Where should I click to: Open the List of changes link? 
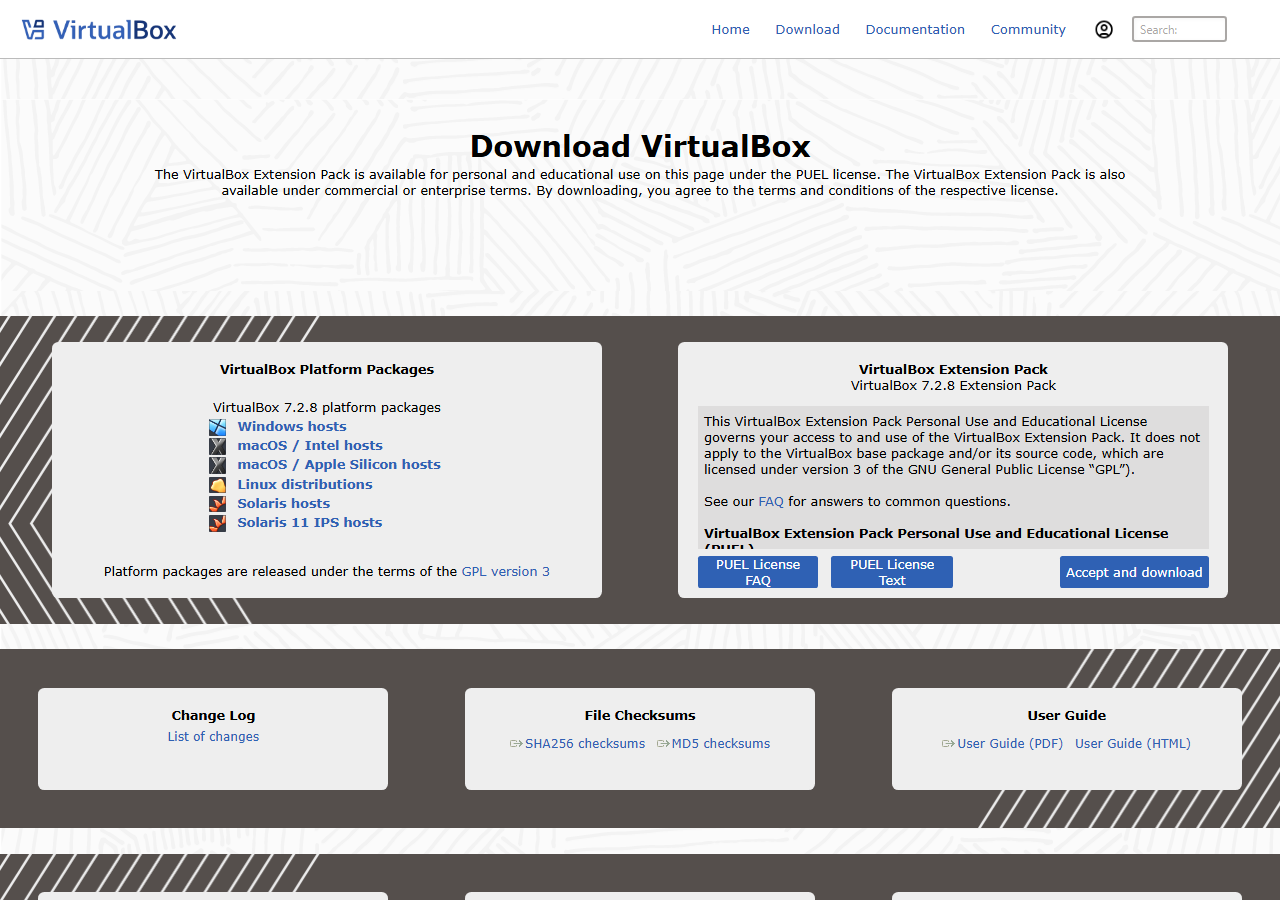(x=213, y=736)
